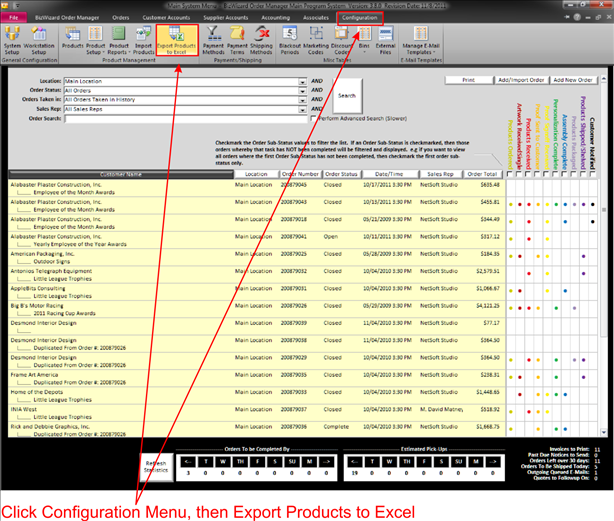This screenshot has width=614, height=521.
Task: Expand the Sales Rep dropdown
Action: pyautogui.click(x=302, y=109)
